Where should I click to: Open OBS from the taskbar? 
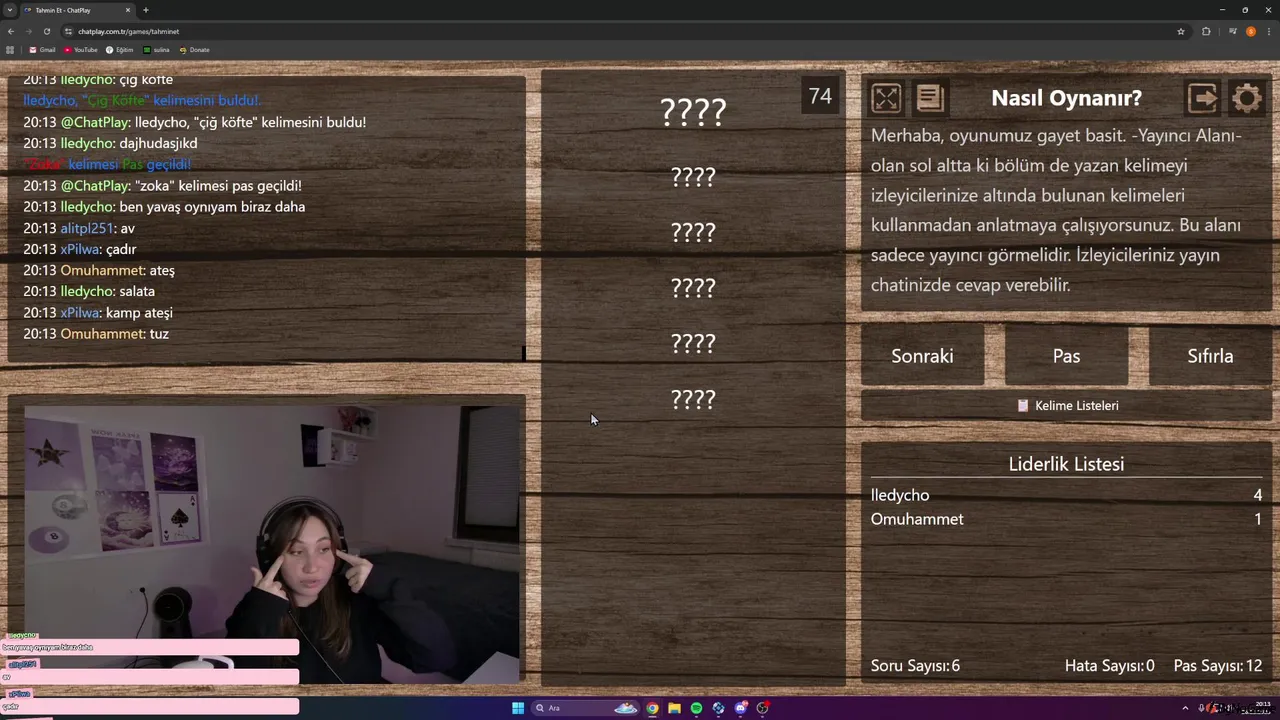pos(762,708)
